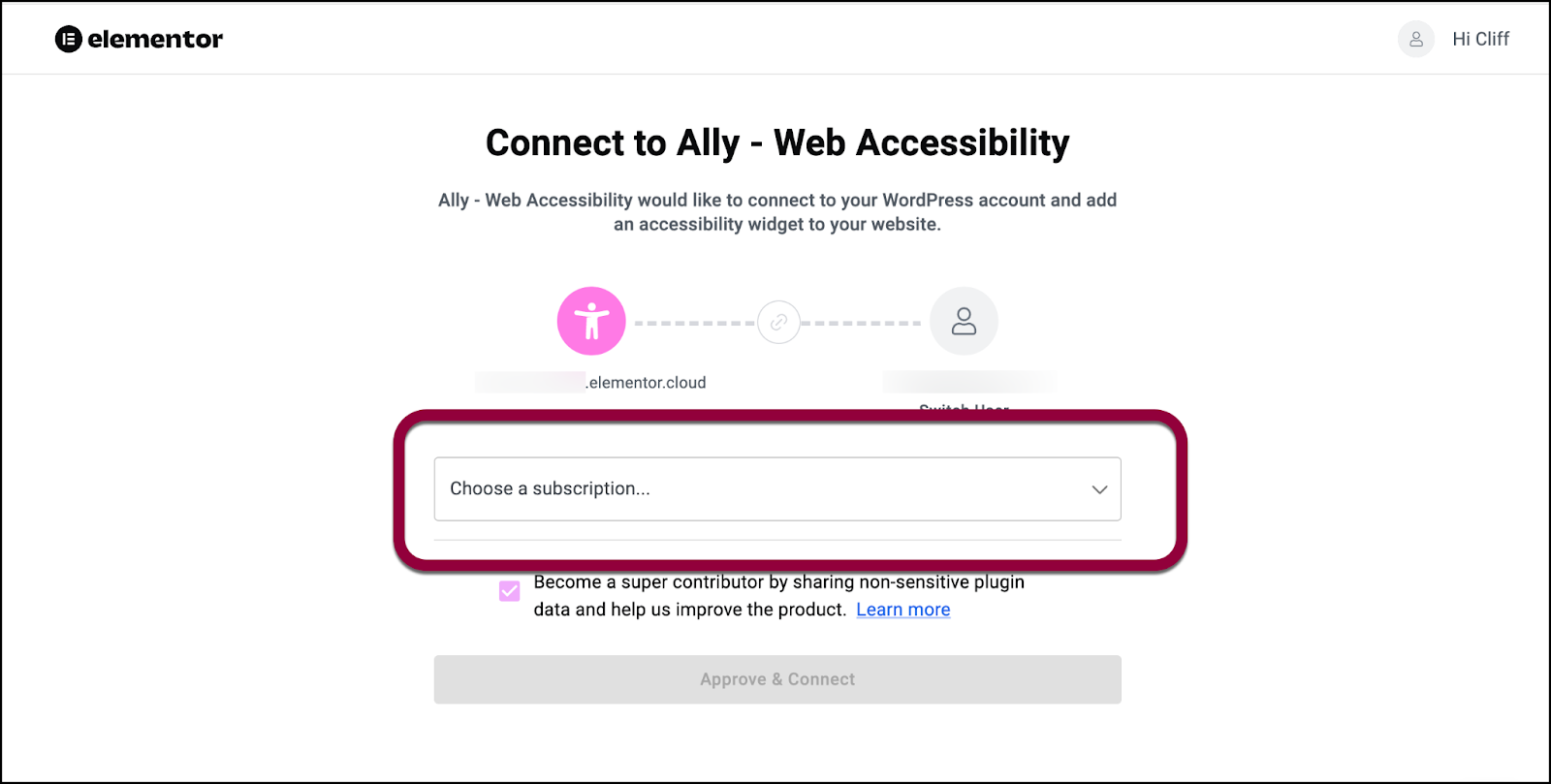Click the gray user profile circle icon

click(x=964, y=321)
